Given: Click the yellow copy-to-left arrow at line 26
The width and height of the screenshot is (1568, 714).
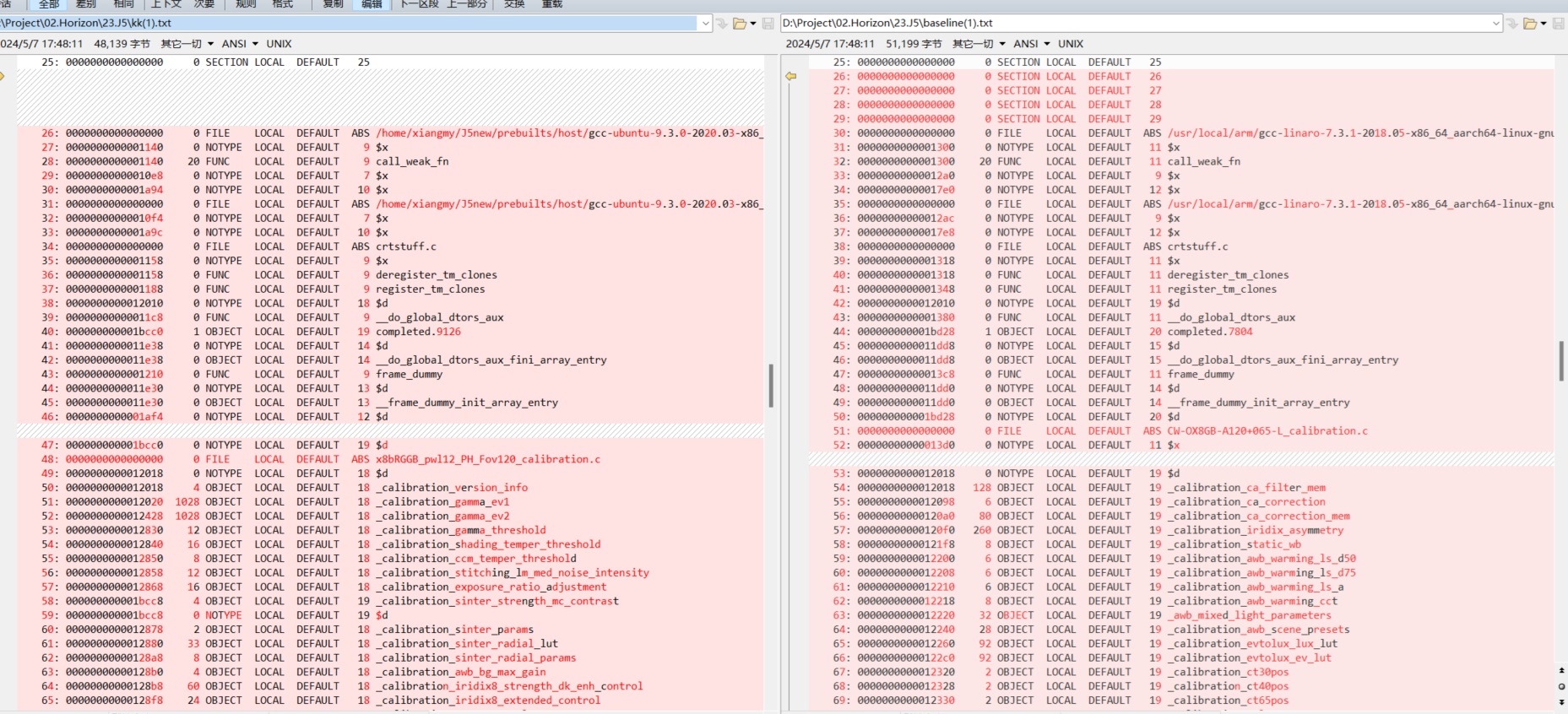Looking at the screenshot, I should click(791, 76).
